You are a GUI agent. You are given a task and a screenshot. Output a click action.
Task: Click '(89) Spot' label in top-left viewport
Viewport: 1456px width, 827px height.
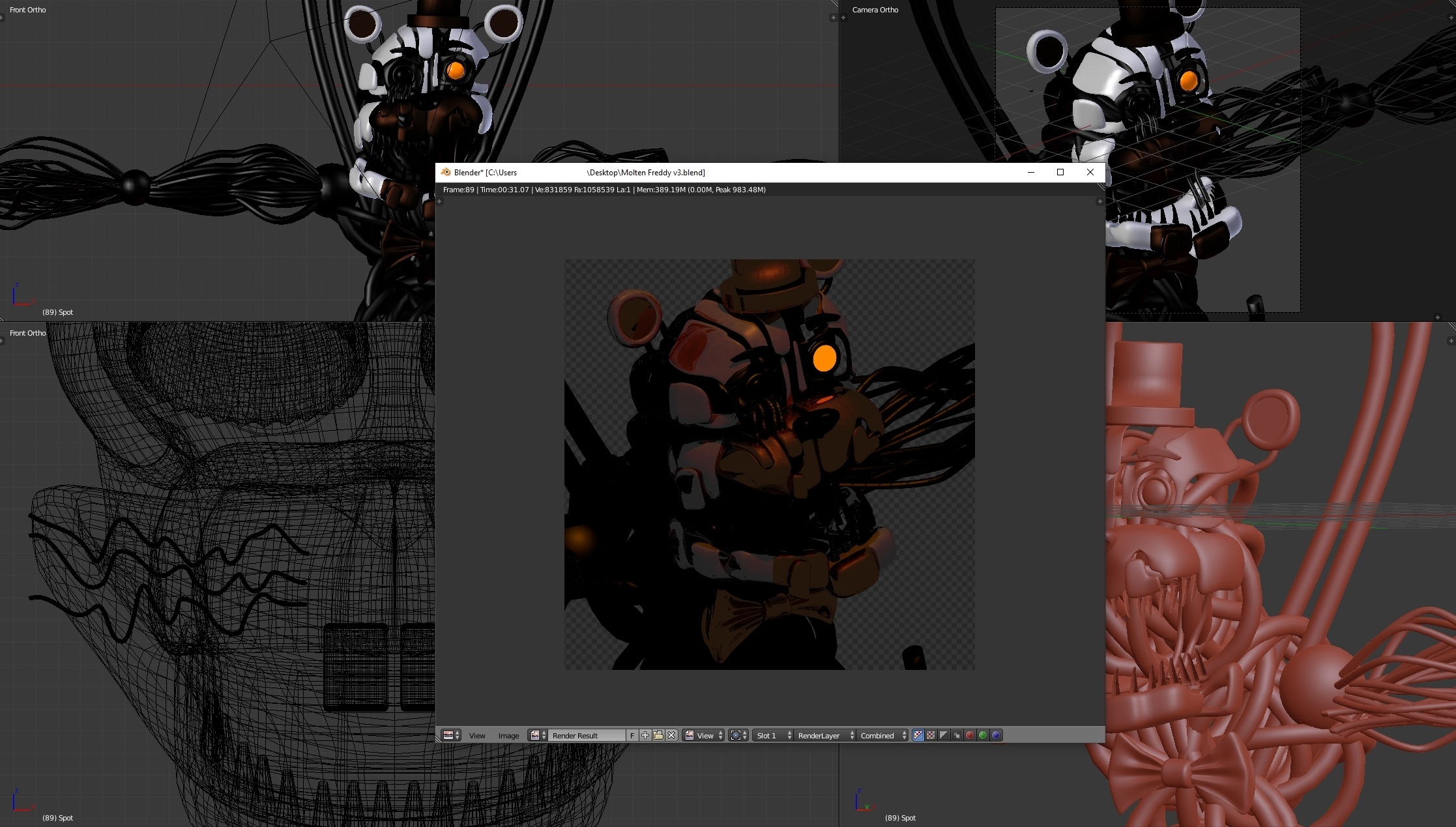[57, 312]
